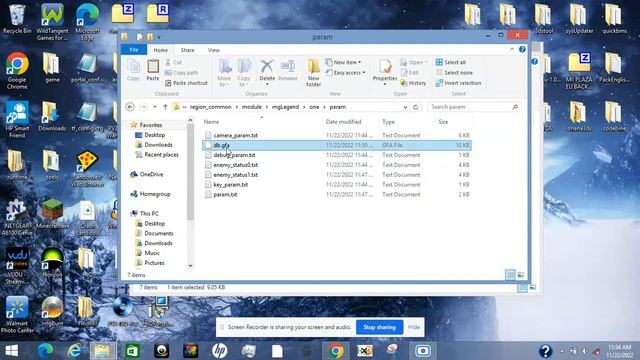Open the Google Chrome desktop shortcut
This screenshot has height=360, width=640.
(x=17, y=71)
